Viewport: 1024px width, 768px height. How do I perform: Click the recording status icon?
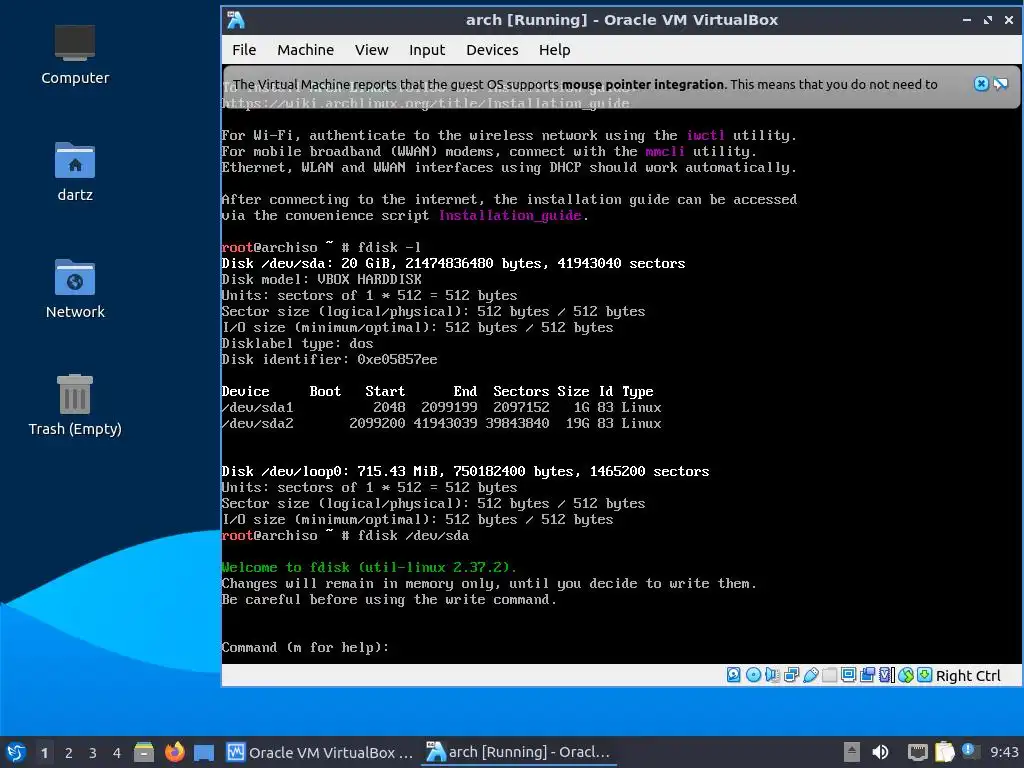click(867, 675)
